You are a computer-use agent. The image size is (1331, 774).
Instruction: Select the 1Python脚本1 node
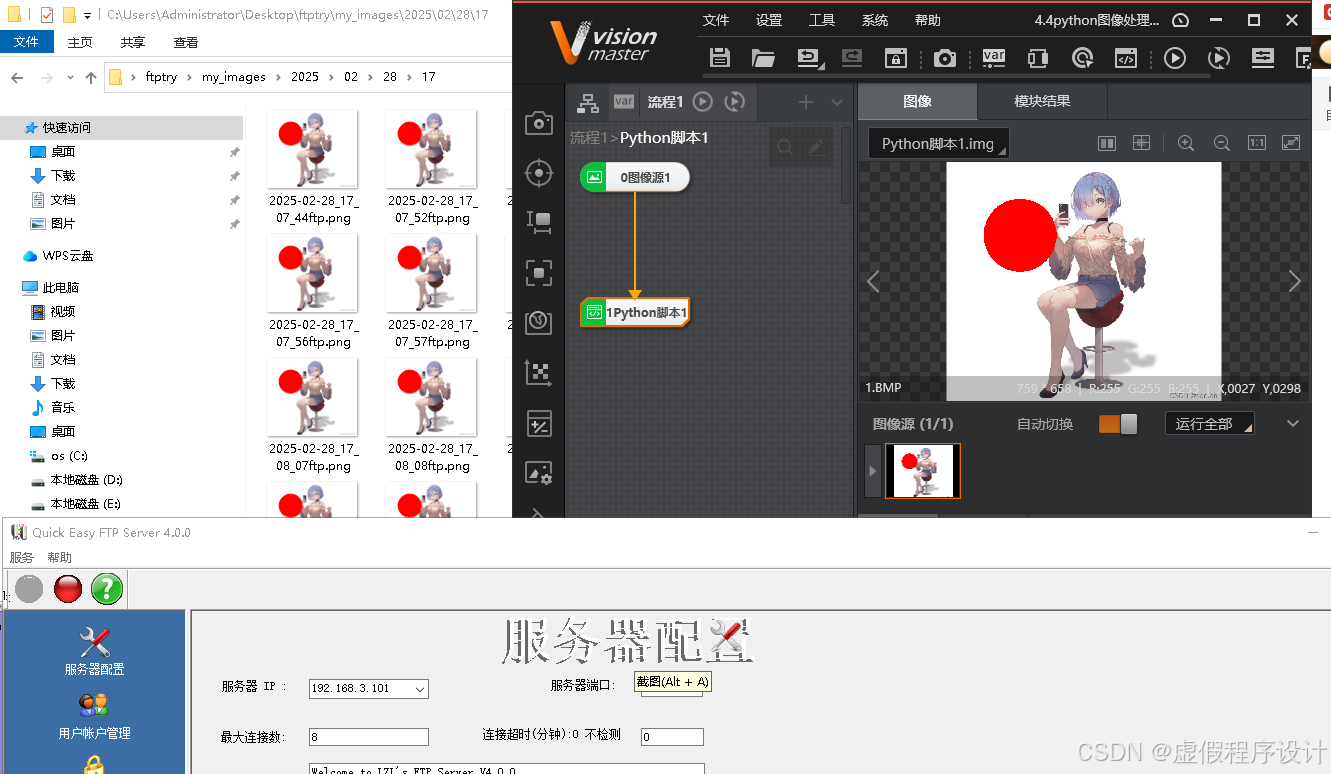(x=635, y=313)
